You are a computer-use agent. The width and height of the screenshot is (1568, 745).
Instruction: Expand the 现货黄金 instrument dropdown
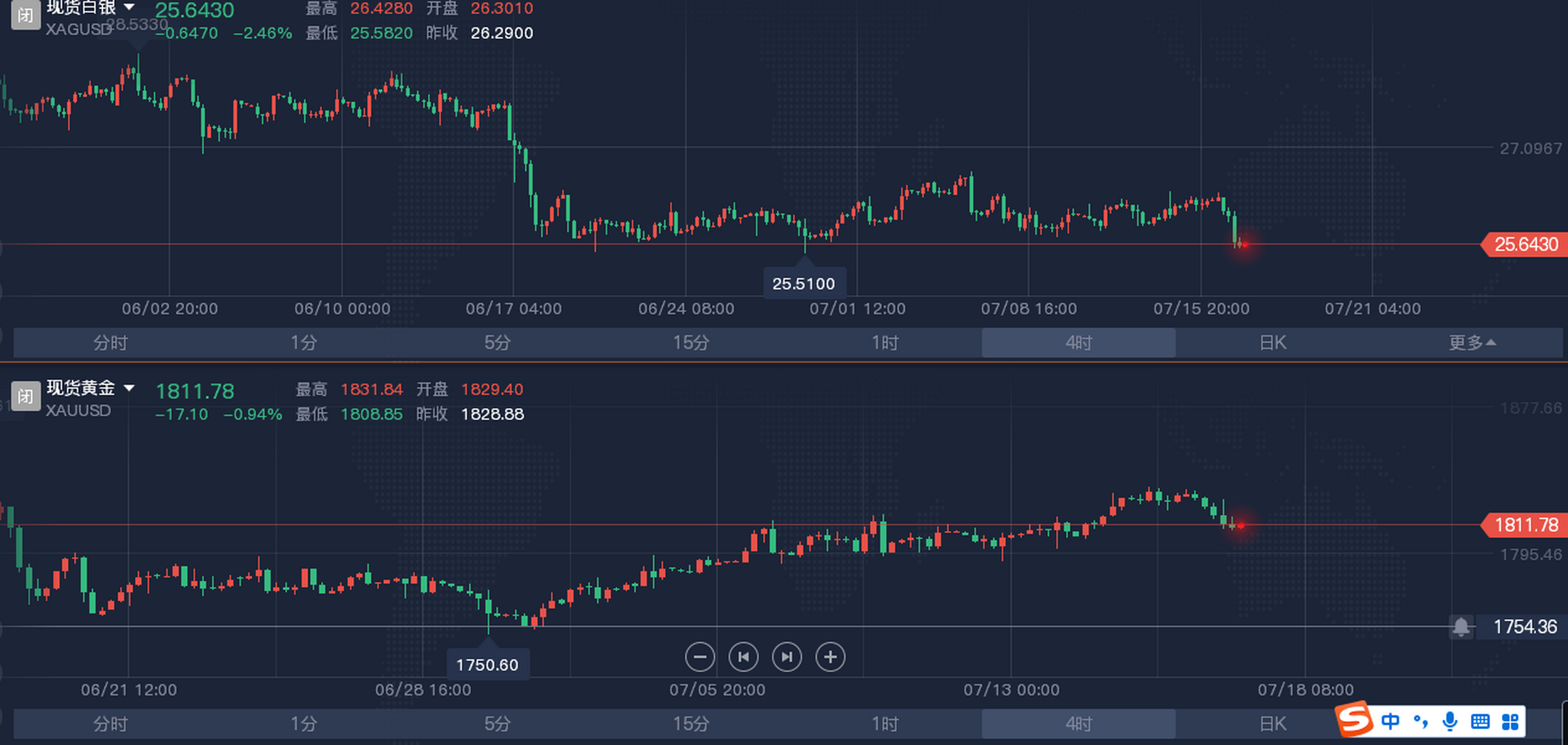129,388
